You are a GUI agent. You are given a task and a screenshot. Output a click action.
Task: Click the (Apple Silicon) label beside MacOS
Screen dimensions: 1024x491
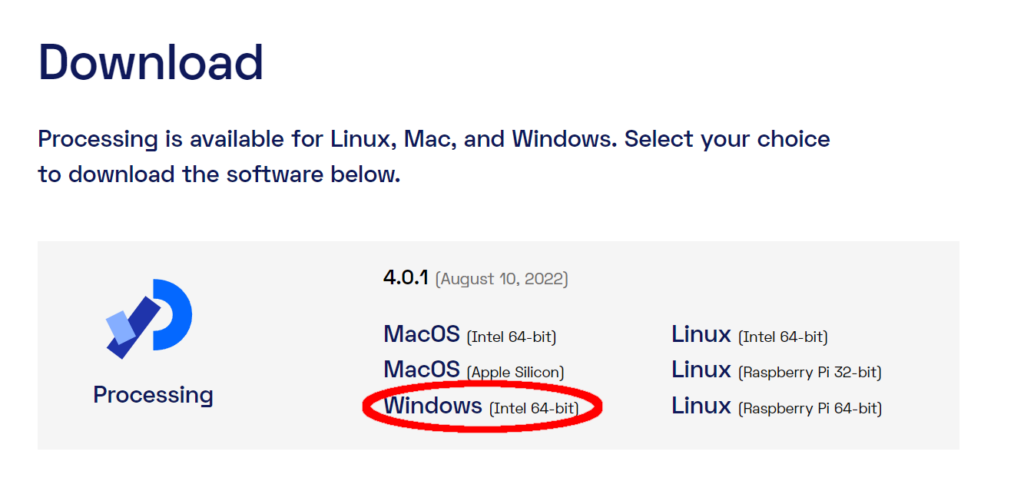click(515, 372)
